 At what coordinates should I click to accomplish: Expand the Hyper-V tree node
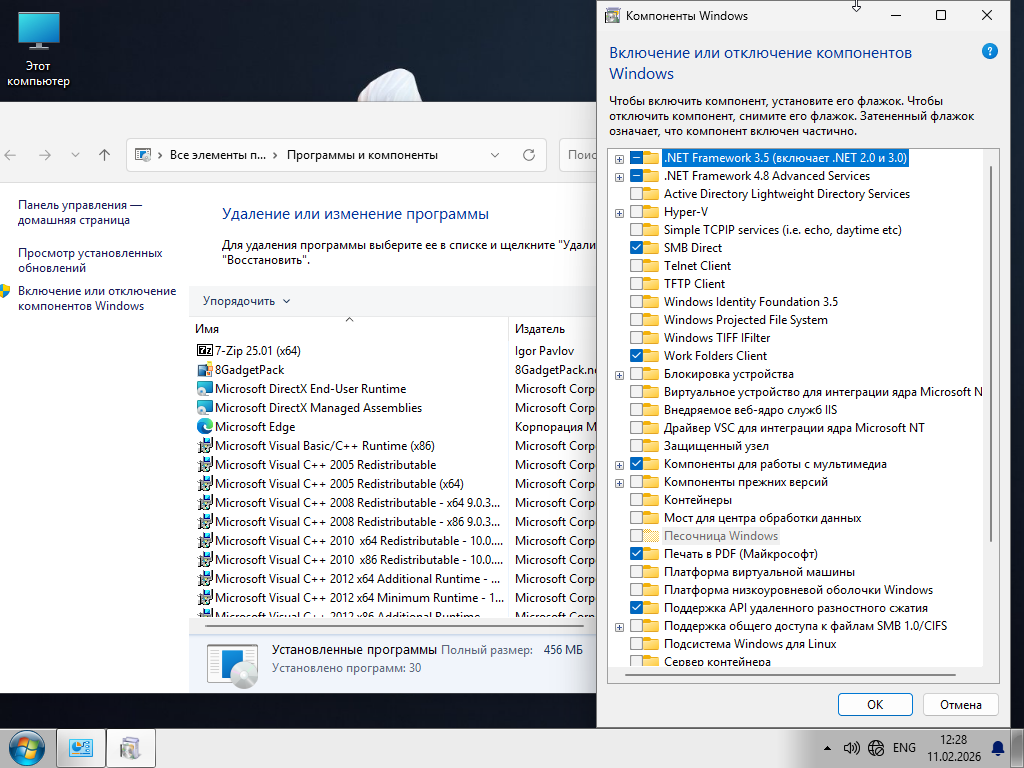pyautogui.click(x=619, y=213)
